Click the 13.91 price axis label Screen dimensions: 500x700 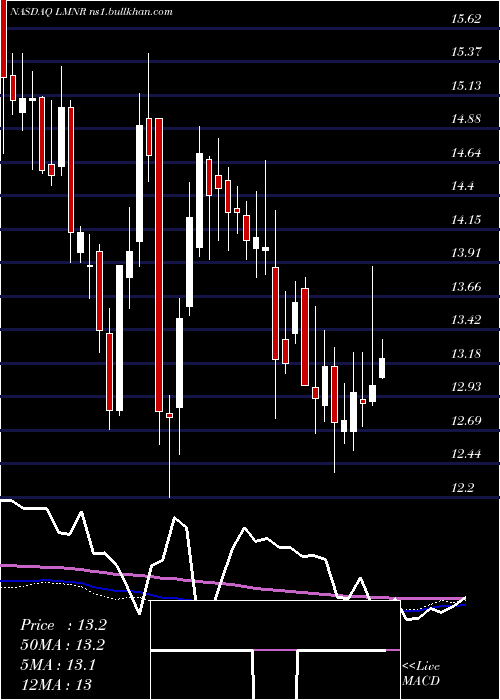pyautogui.click(x=466, y=253)
